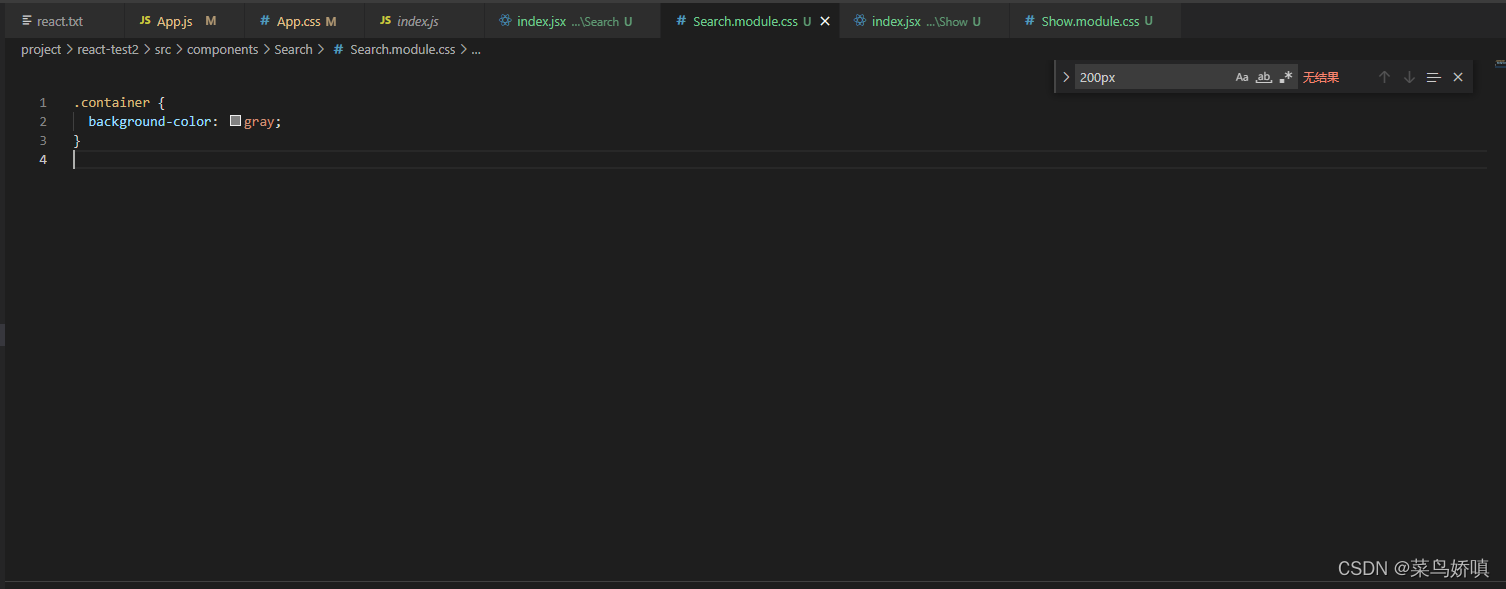Open the index.js tab

[x=424, y=21]
